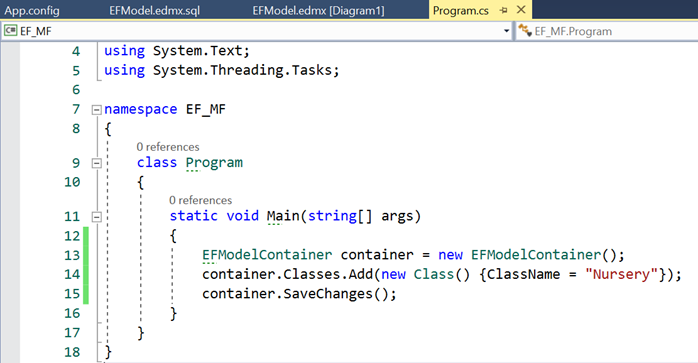Viewport: 698px width, 363px height.
Task: Collapse the Main method block
Action: point(96,217)
